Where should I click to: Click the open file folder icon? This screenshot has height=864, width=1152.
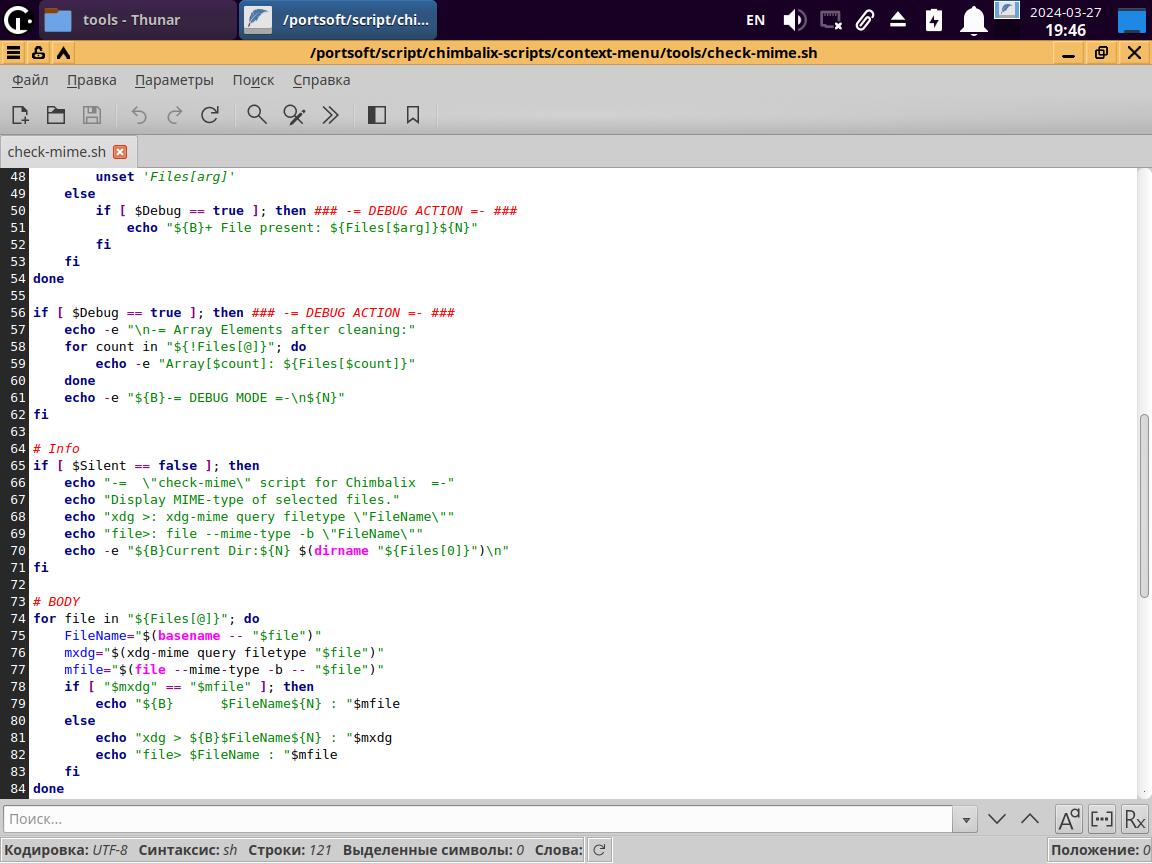56,115
